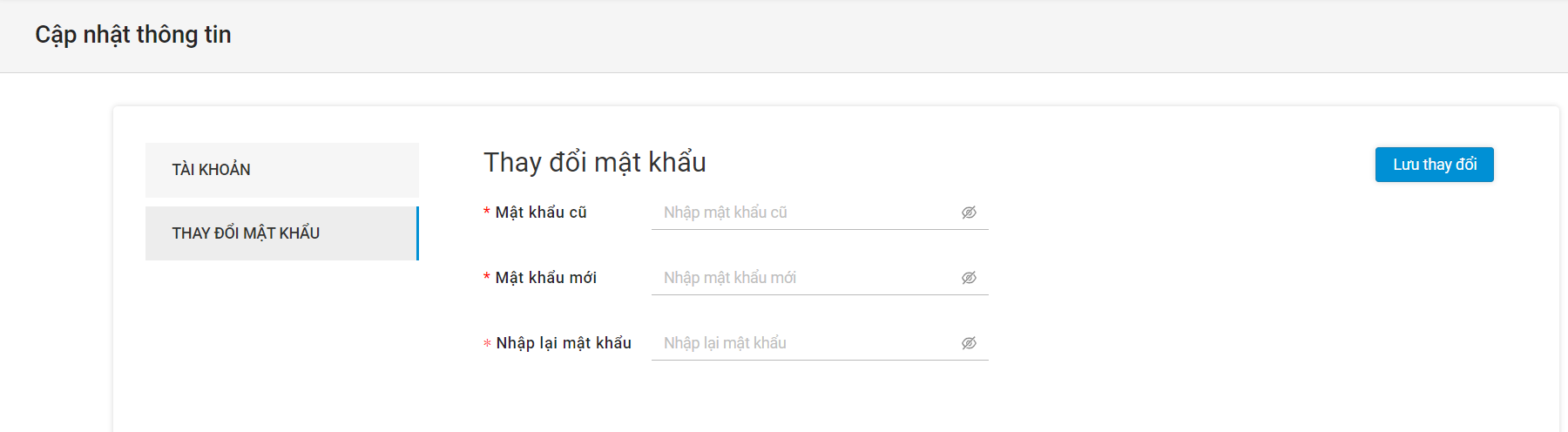Click the Mật khẩu mới label
This screenshot has height=432, width=1568.
point(546,278)
